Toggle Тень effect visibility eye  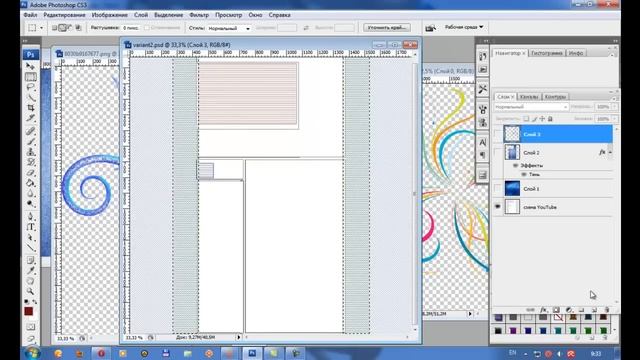click(x=524, y=174)
